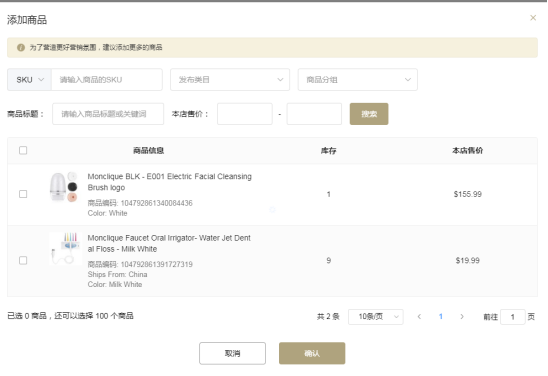Click the Monclique BLK - E001 product title
The width and height of the screenshot is (548, 376).
[x=170, y=182]
